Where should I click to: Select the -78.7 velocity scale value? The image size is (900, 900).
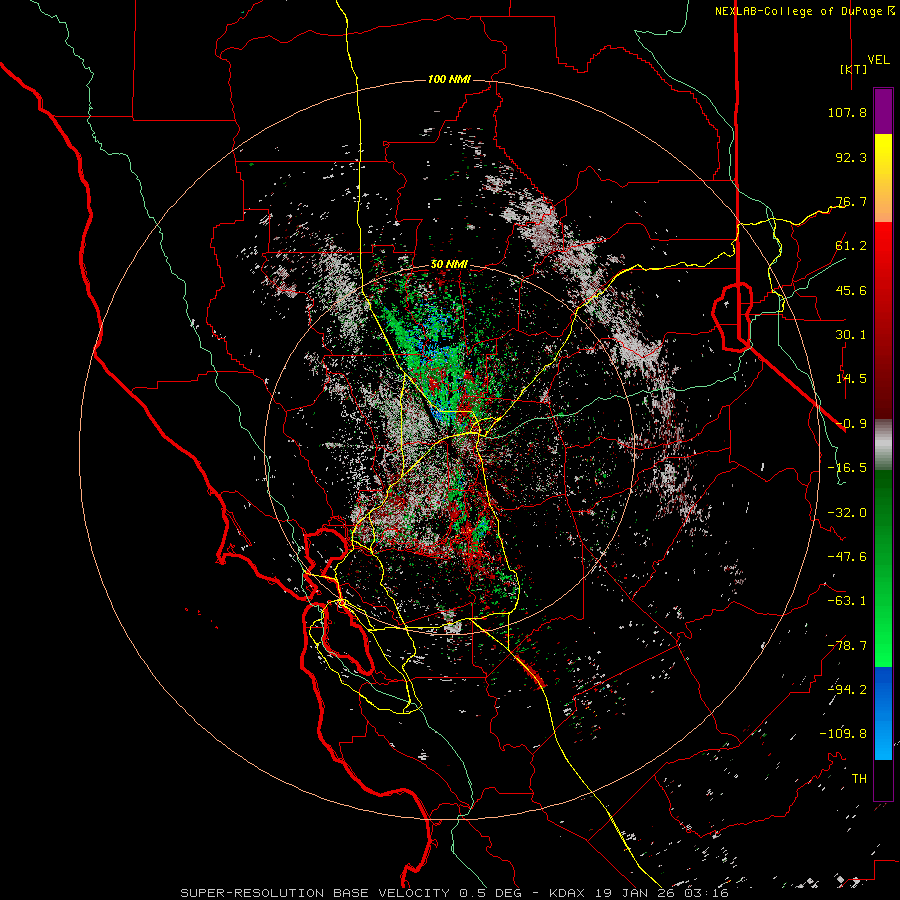pos(847,646)
